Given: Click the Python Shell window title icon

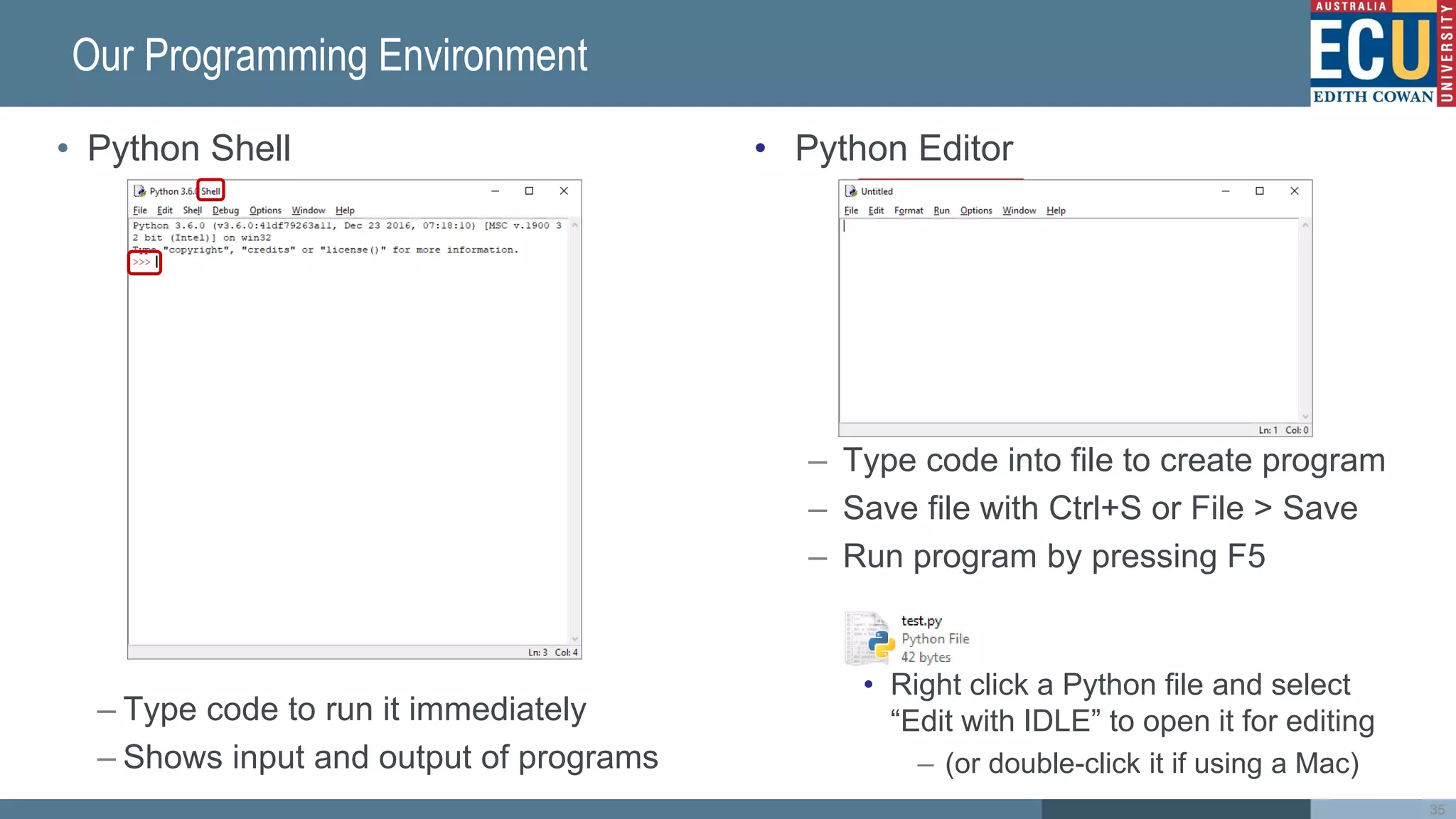Looking at the screenshot, I should pyautogui.click(x=140, y=191).
